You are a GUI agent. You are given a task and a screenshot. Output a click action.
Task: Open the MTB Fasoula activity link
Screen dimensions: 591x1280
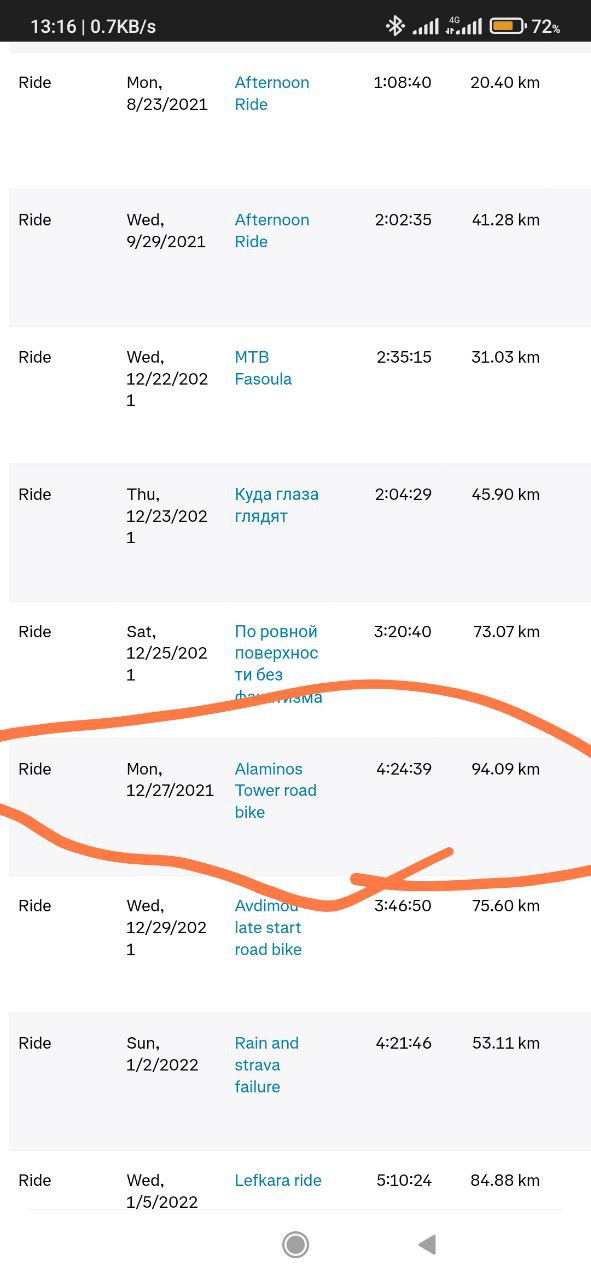[263, 368]
